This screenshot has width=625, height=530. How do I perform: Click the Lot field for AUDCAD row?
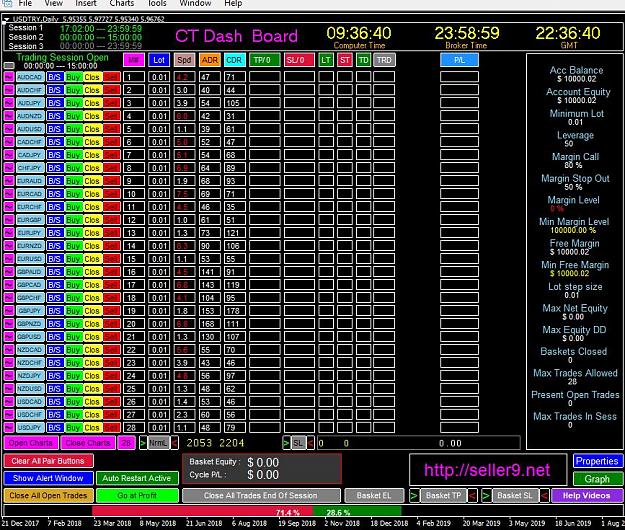pyautogui.click(x=159, y=77)
